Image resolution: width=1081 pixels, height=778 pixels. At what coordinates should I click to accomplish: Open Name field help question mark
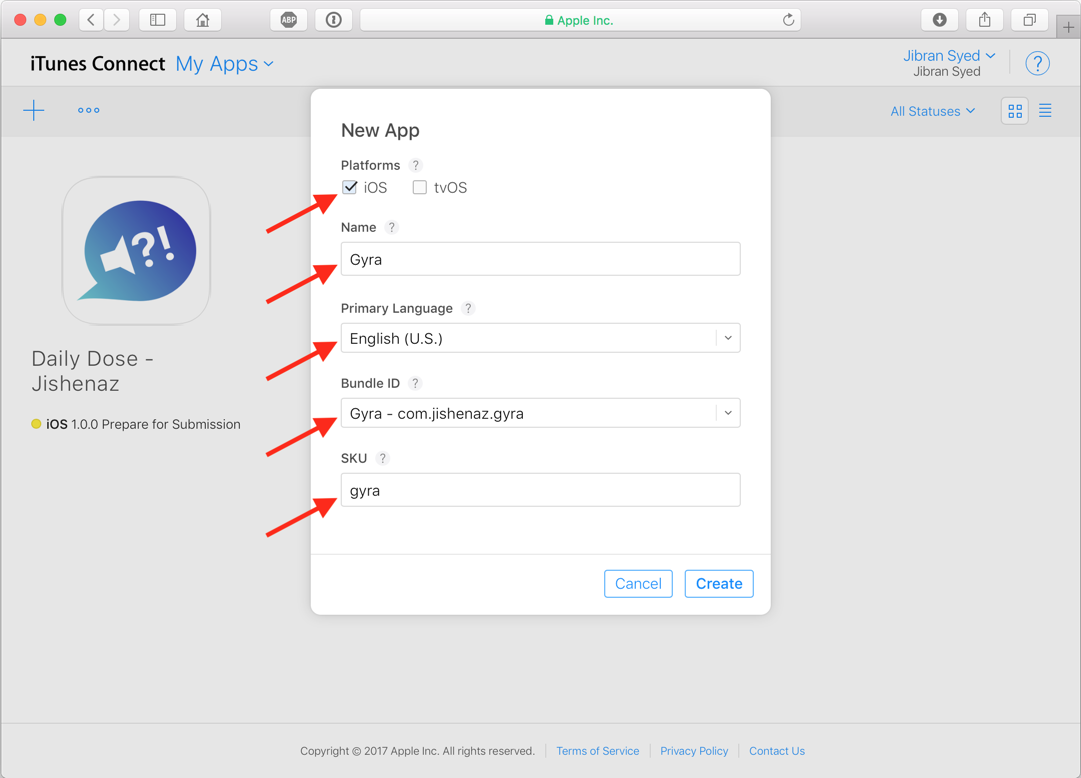point(392,227)
